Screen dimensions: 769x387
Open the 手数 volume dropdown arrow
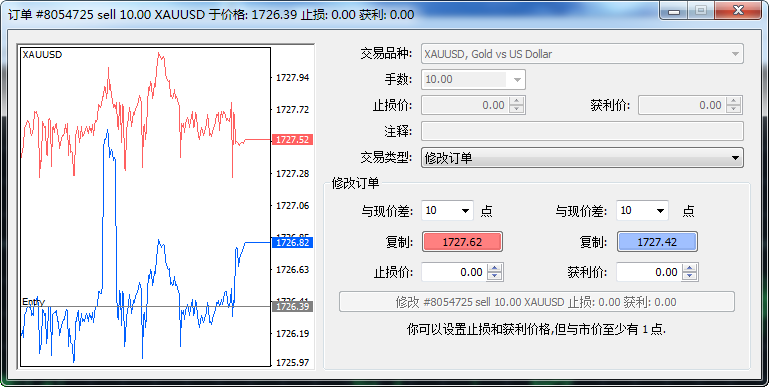[x=517, y=79]
